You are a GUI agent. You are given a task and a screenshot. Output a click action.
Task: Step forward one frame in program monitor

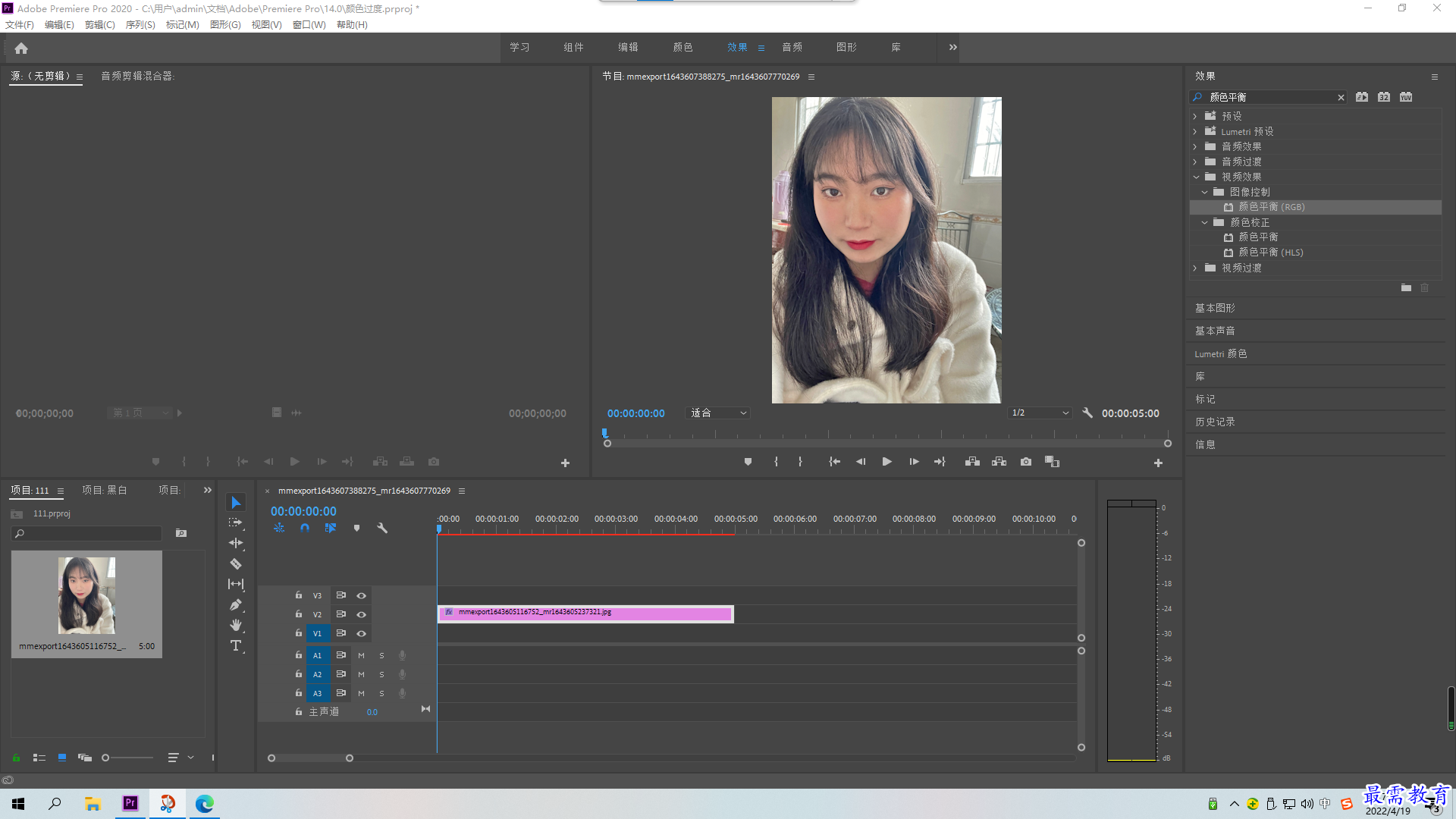click(x=914, y=462)
